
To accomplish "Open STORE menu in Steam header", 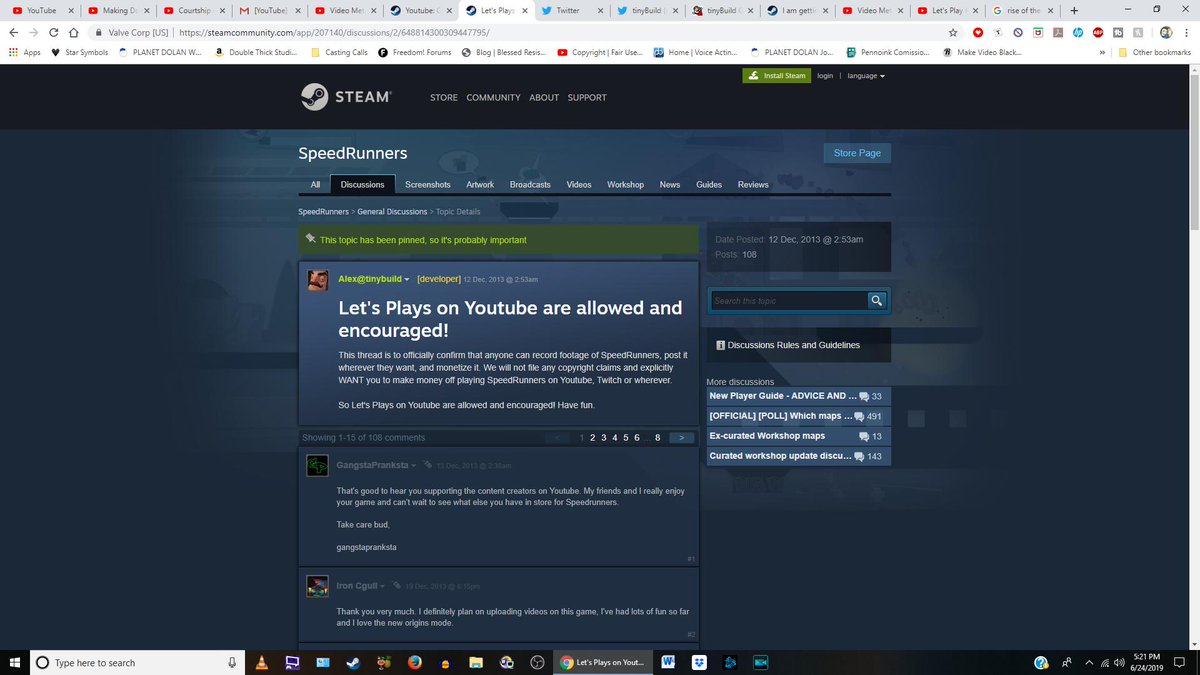I will point(444,97).
